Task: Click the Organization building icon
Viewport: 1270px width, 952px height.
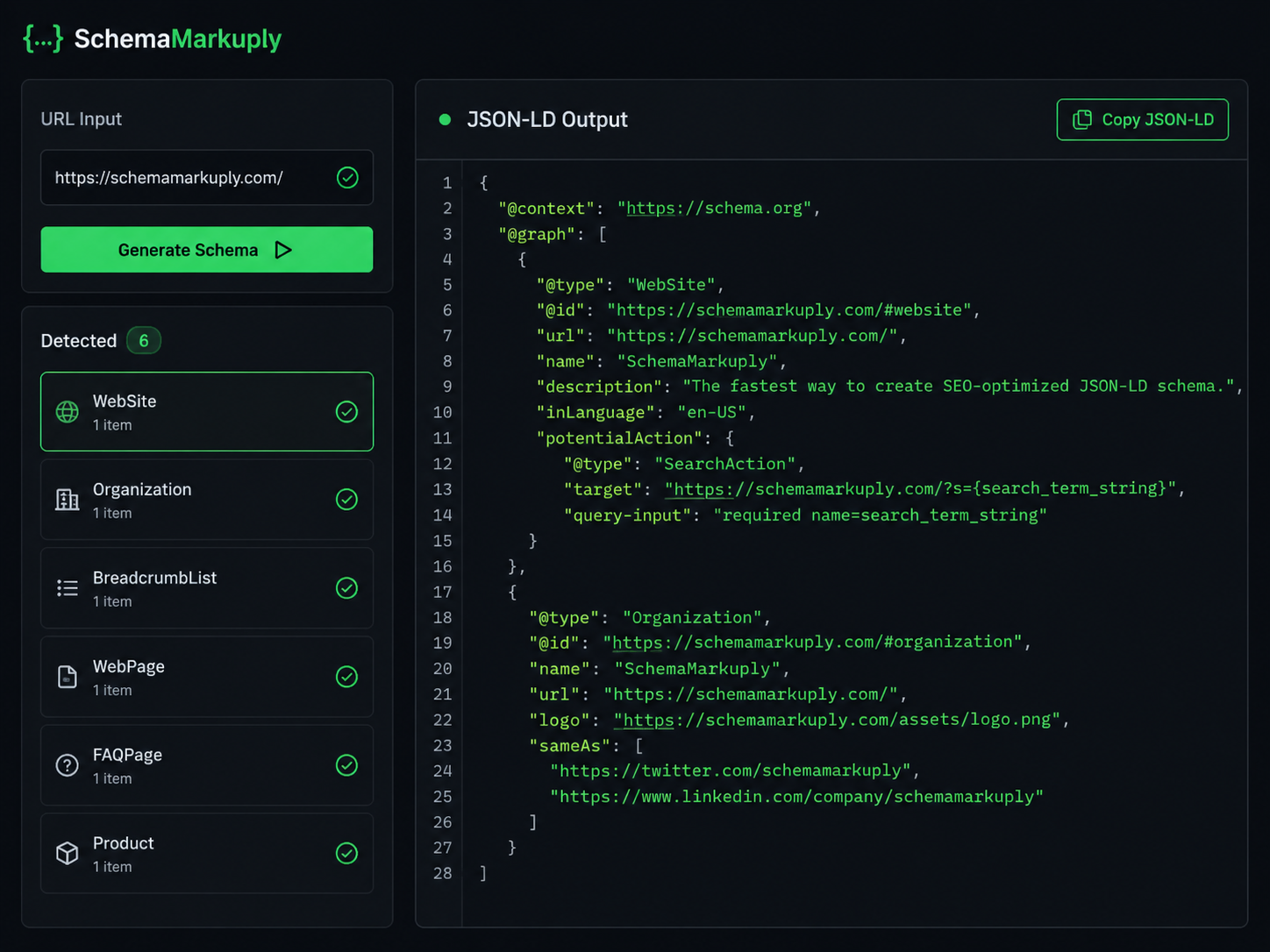Action: point(68,500)
